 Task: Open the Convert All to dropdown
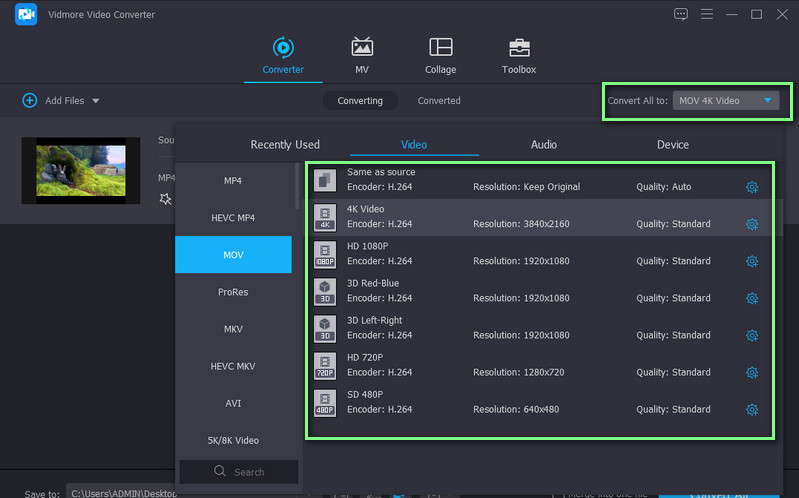pyautogui.click(x=726, y=100)
